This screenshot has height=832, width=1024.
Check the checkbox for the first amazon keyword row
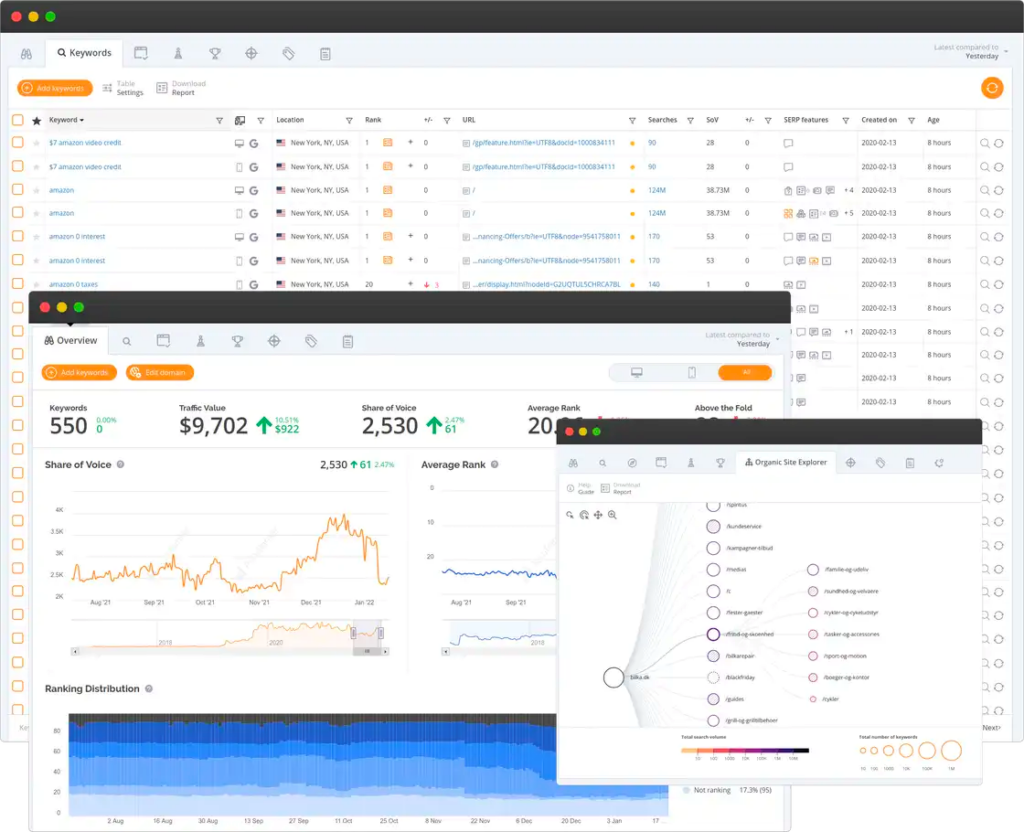pos(17,189)
